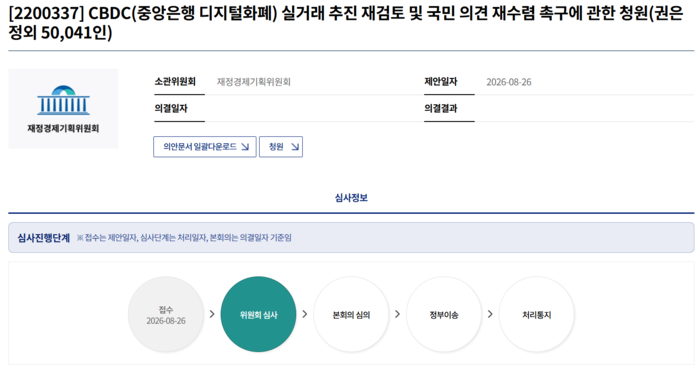Viewport: 700px width, 365px height.
Task: Click the 재정경제기획위원회 caption under the logo
Action: (63, 129)
